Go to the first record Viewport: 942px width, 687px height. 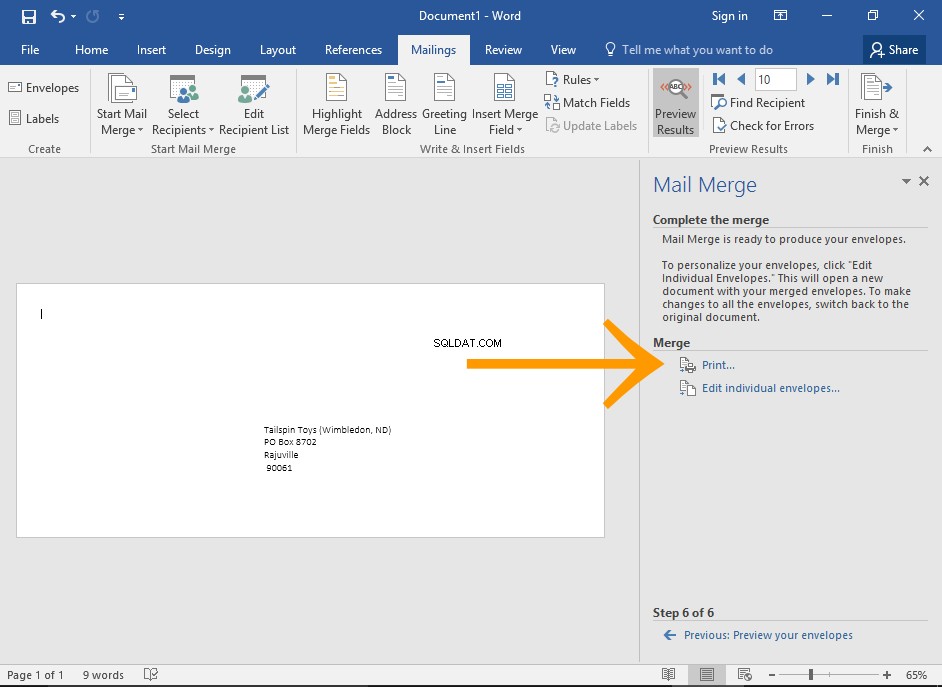coord(719,79)
